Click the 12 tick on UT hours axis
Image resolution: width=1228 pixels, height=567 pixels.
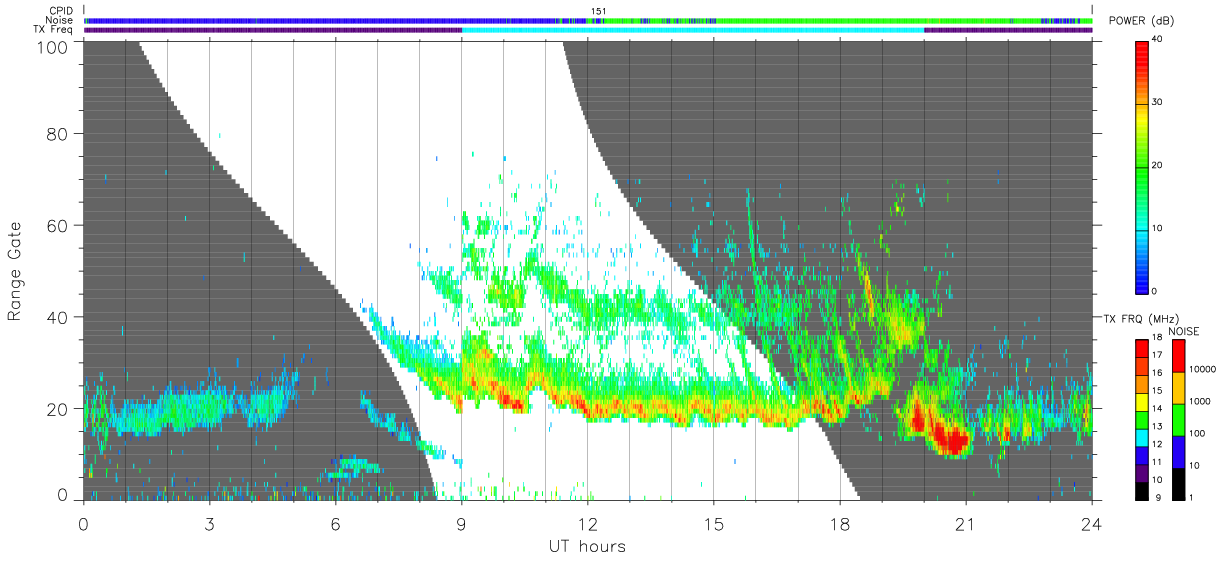587,523
